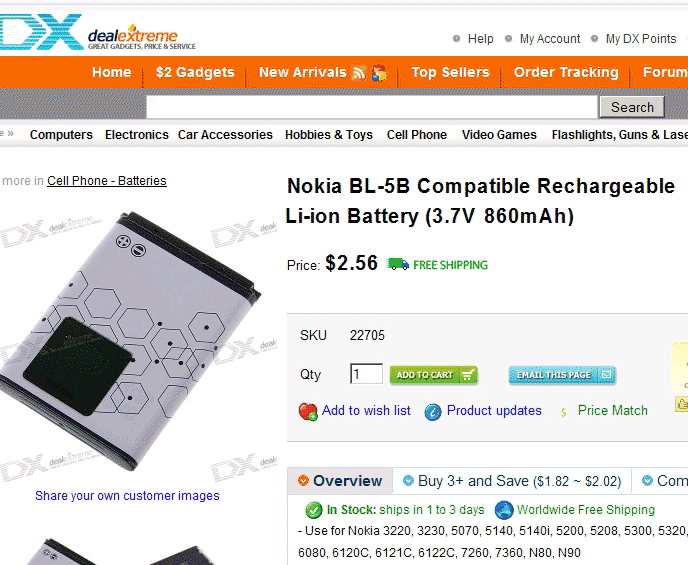Image resolution: width=688 pixels, height=565 pixels.
Task: Click the Qty quantity input box
Action: [366, 374]
